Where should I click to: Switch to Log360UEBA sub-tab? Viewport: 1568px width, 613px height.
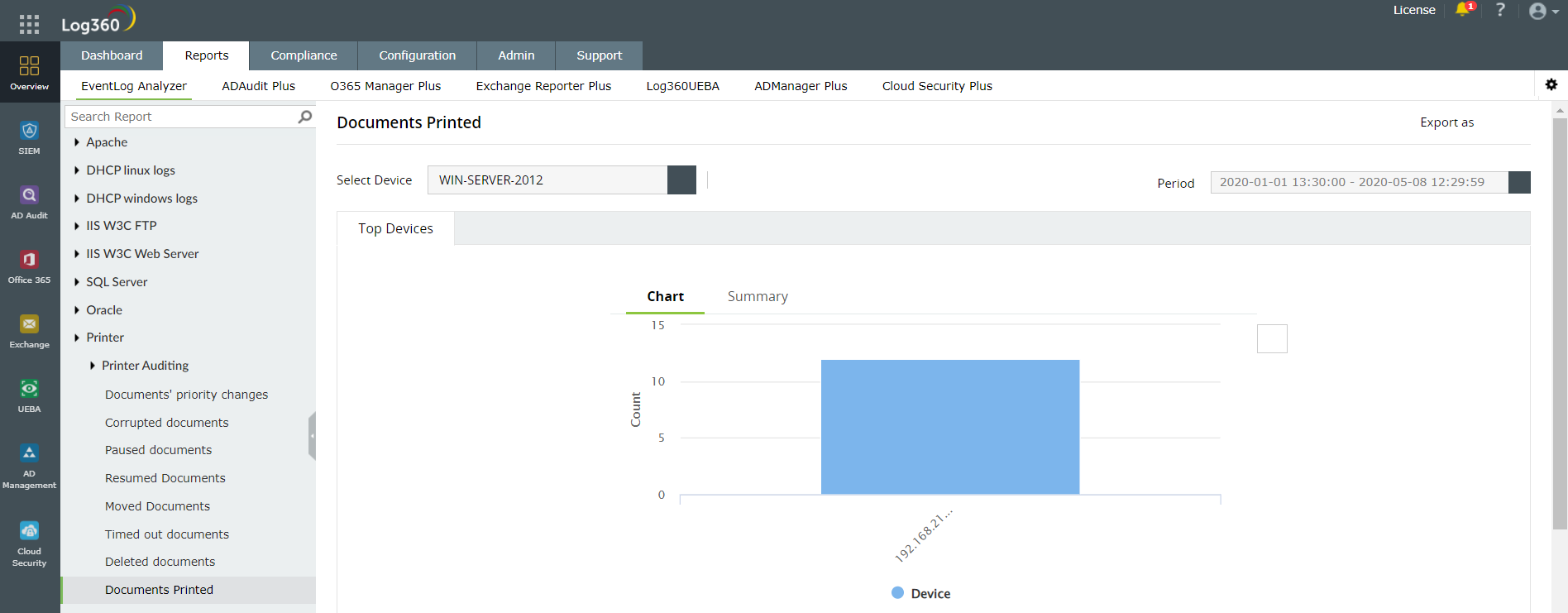683,86
